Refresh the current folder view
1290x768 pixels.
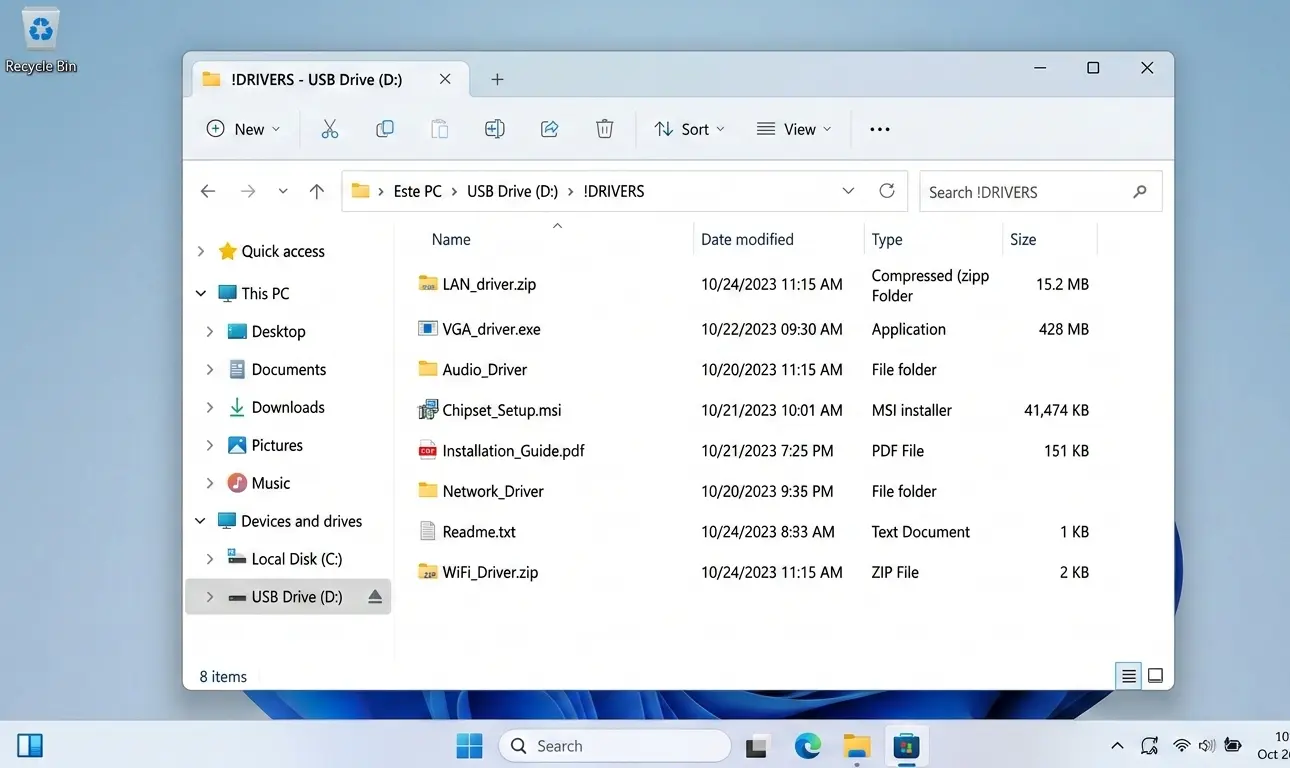(x=886, y=191)
